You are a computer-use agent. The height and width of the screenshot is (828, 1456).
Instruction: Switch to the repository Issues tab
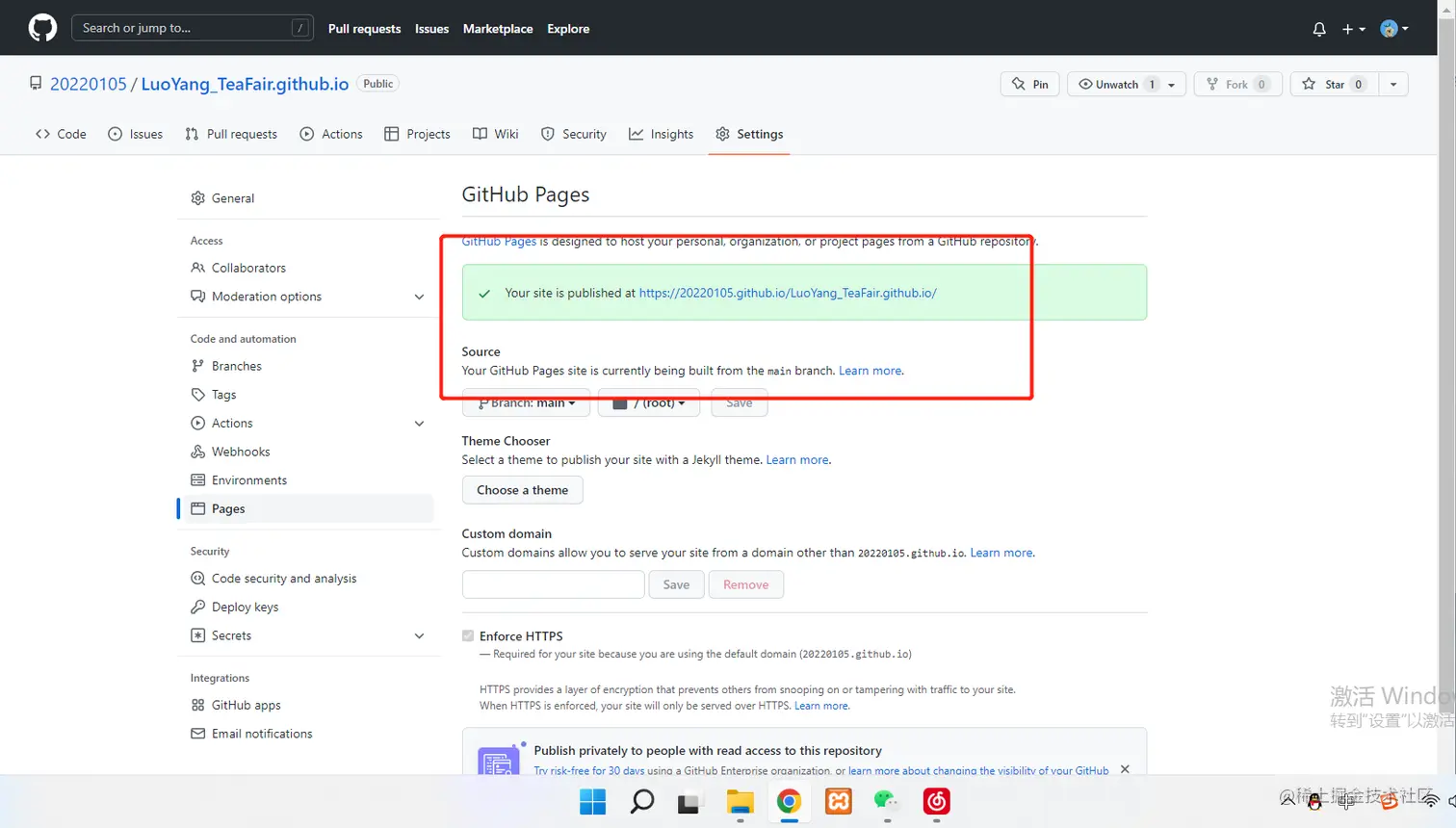tap(135, 134)
